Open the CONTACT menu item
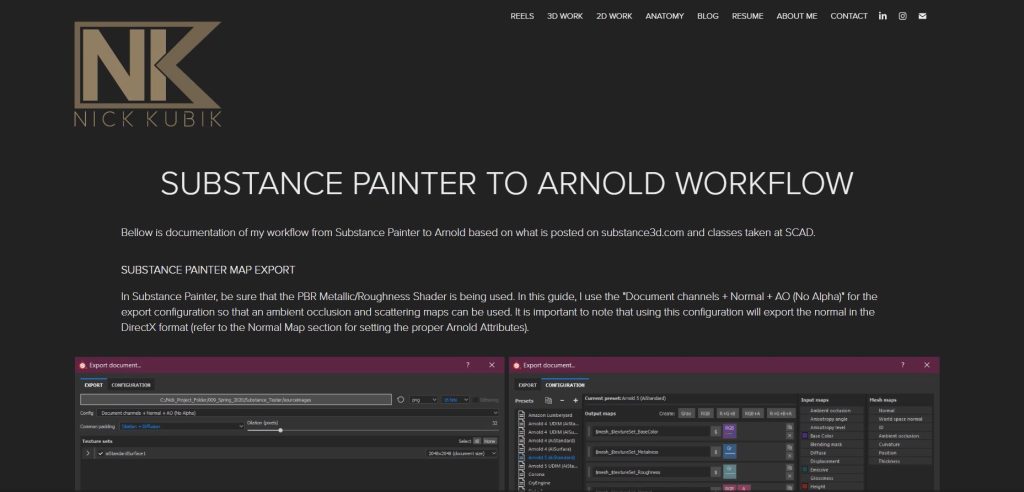 pyautogui.click(x=849, y=16)
